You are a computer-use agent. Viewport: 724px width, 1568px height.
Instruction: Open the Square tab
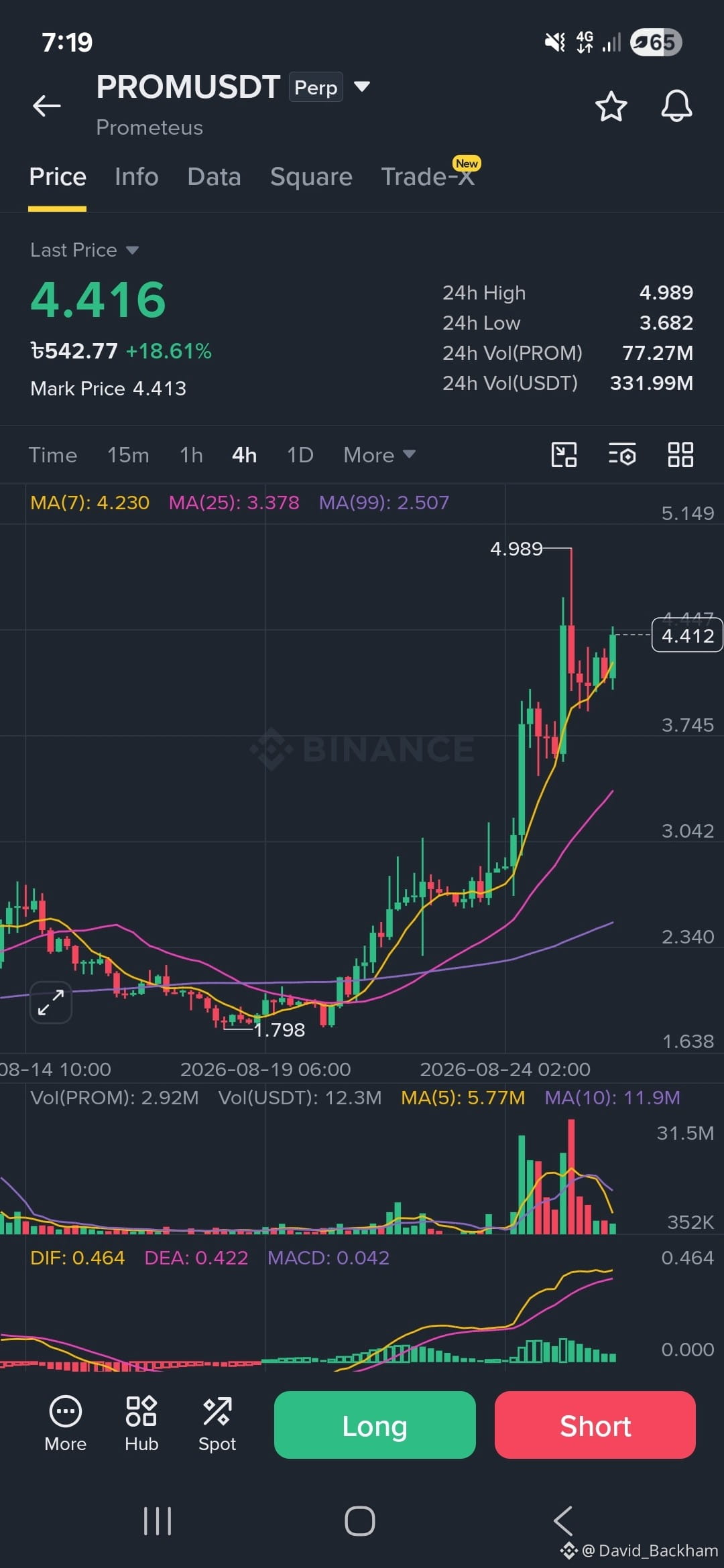pyautogui.click(x=311, y=177)
